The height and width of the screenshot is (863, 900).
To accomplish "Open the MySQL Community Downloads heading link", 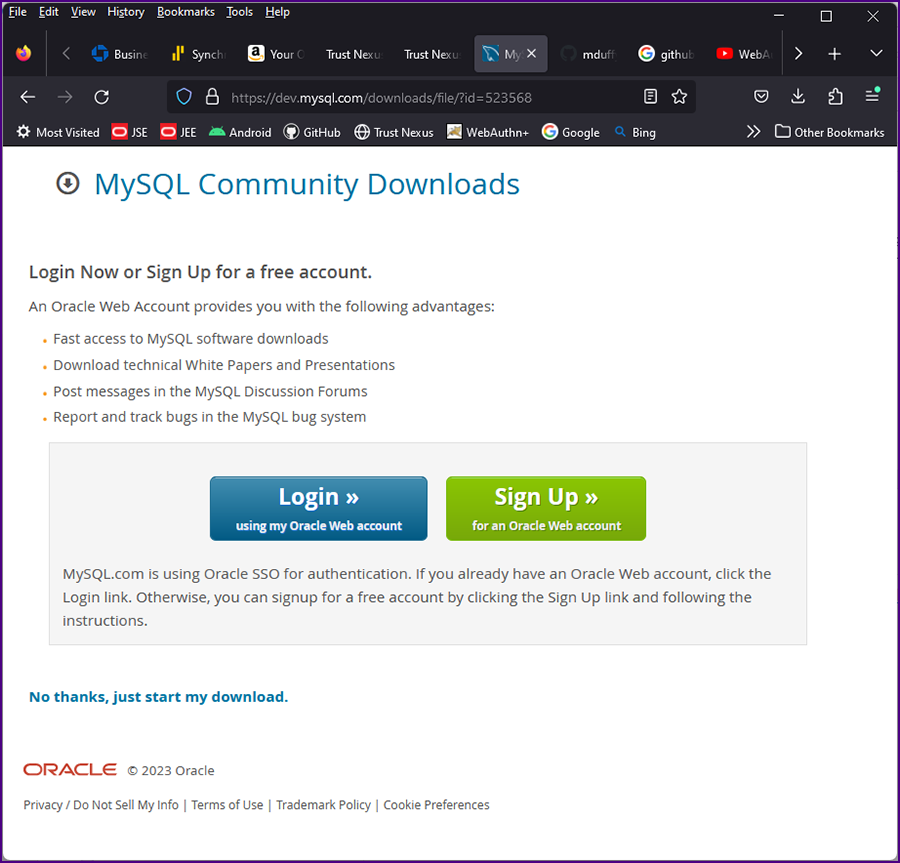I will point(307,185).
